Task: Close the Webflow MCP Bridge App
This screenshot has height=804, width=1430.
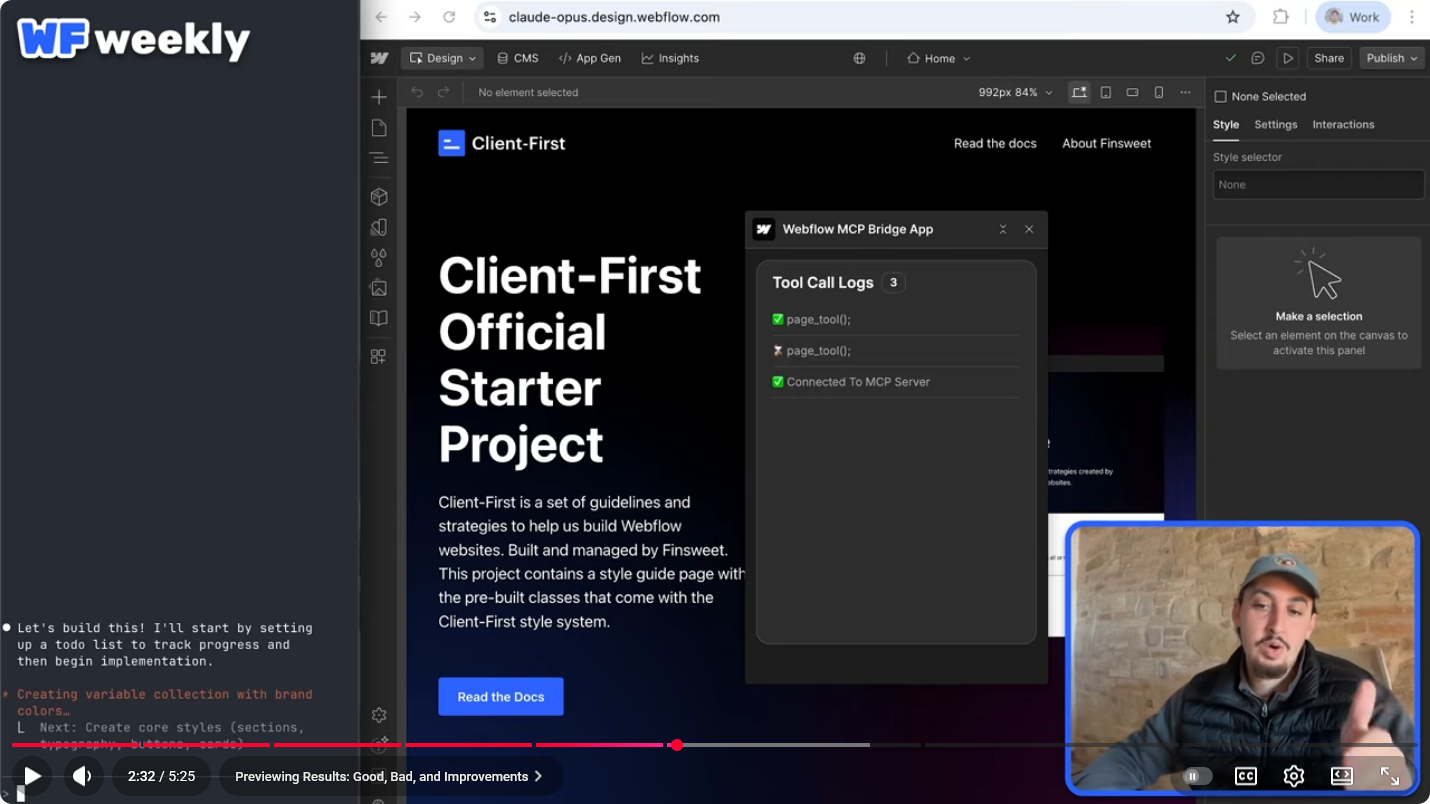Action: 1029,229
